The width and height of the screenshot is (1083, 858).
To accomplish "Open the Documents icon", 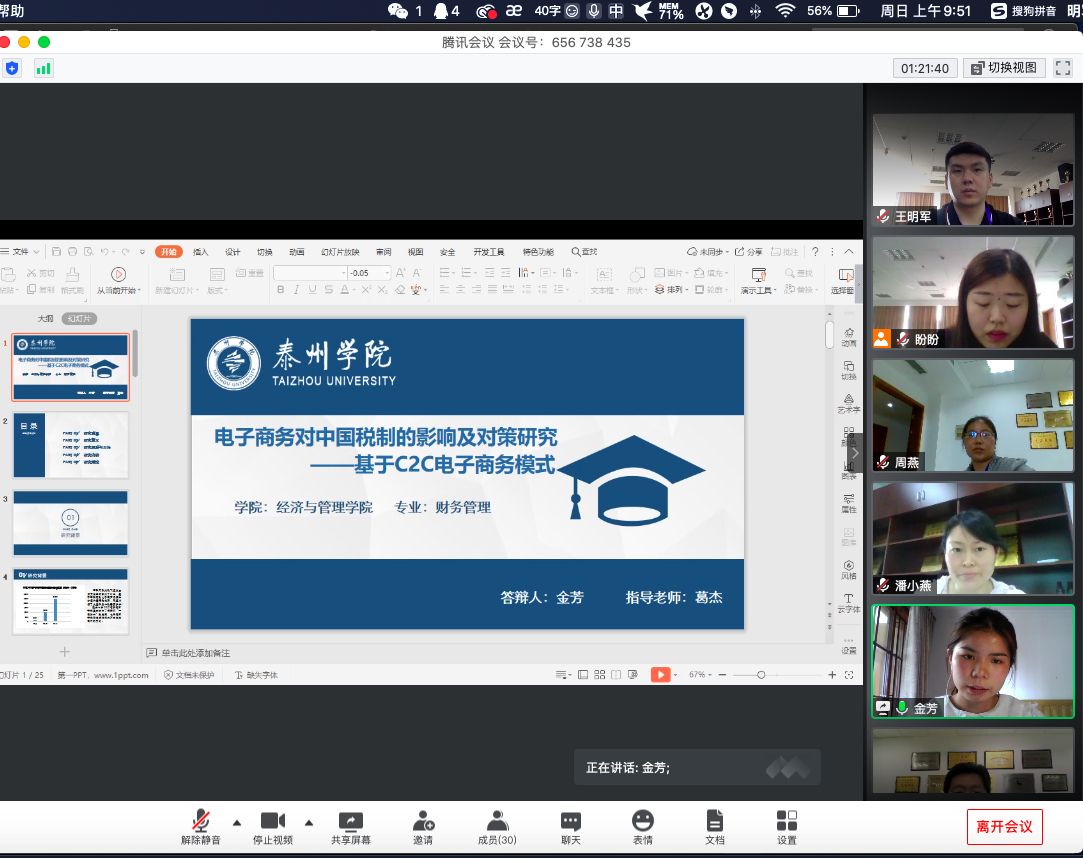I will 714,821.
